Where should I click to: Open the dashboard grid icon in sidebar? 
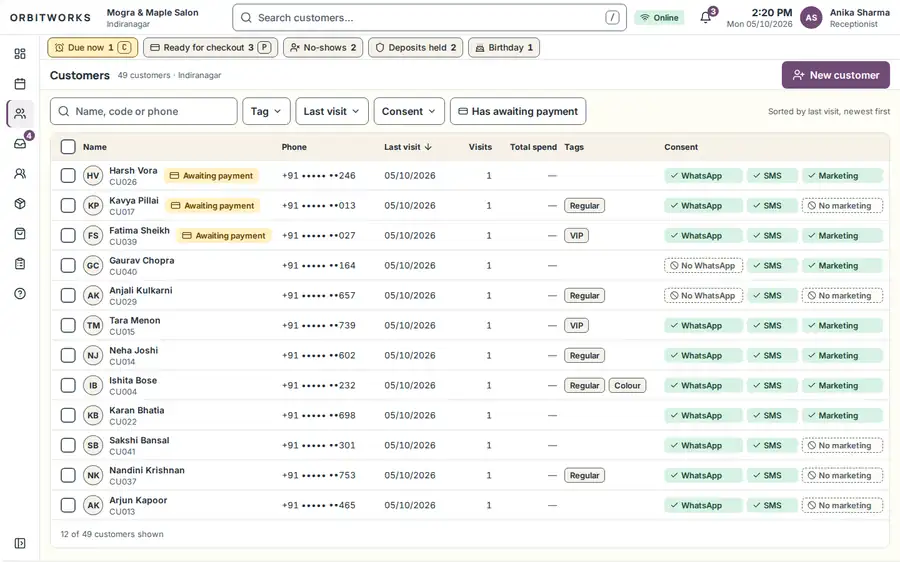[x=20, y=53]
